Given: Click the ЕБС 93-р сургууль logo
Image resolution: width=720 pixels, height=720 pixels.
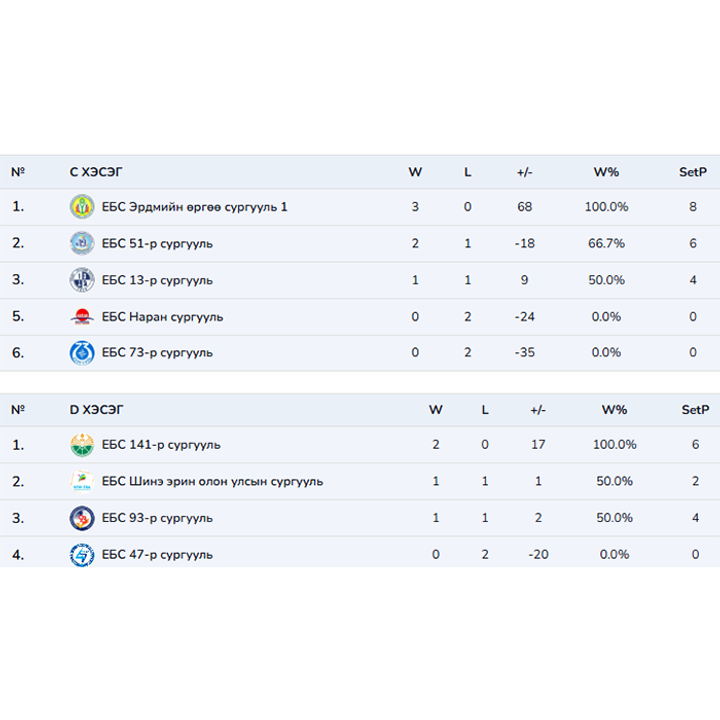Looking at the screenshot, I should click(x=81, y=518).
